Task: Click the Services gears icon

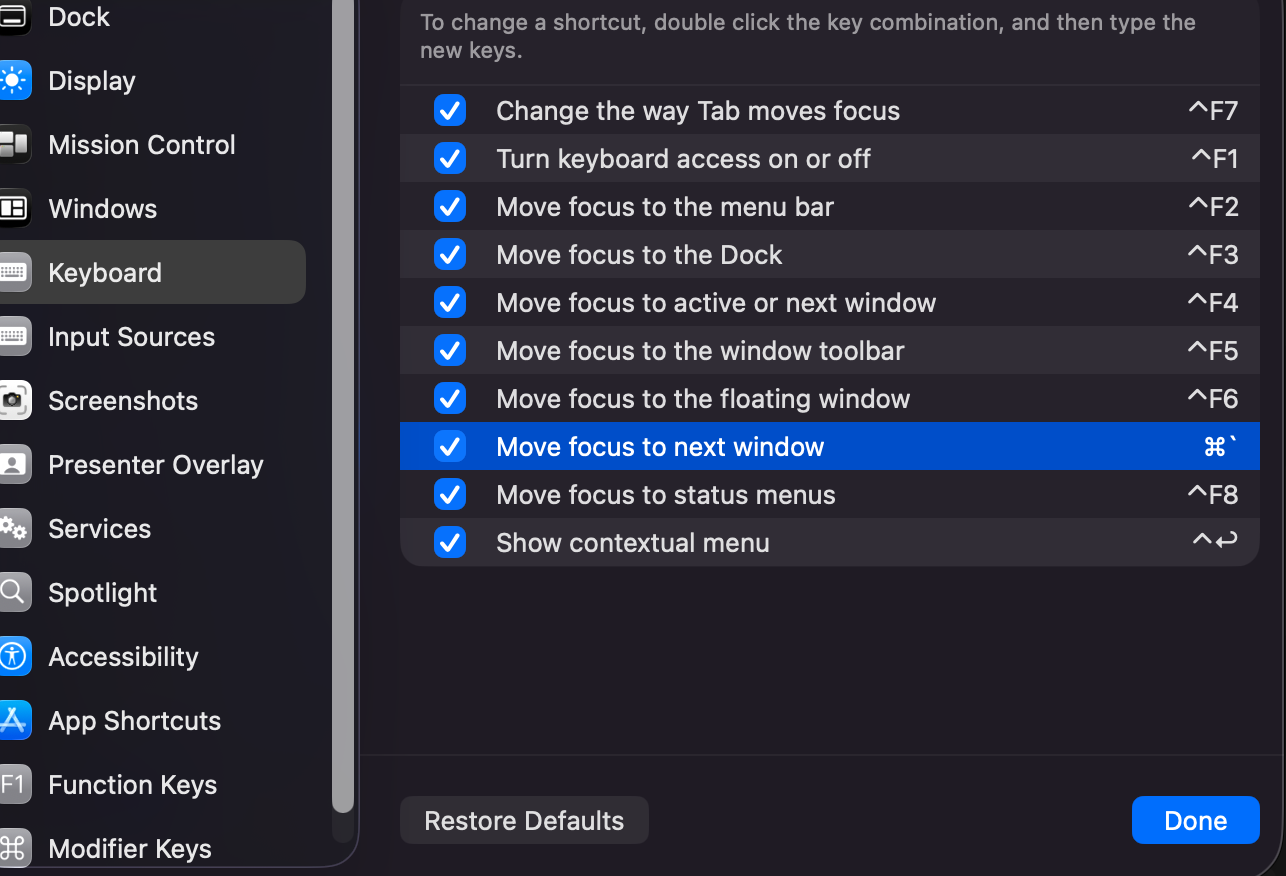Action: click(x=14, y=529)
